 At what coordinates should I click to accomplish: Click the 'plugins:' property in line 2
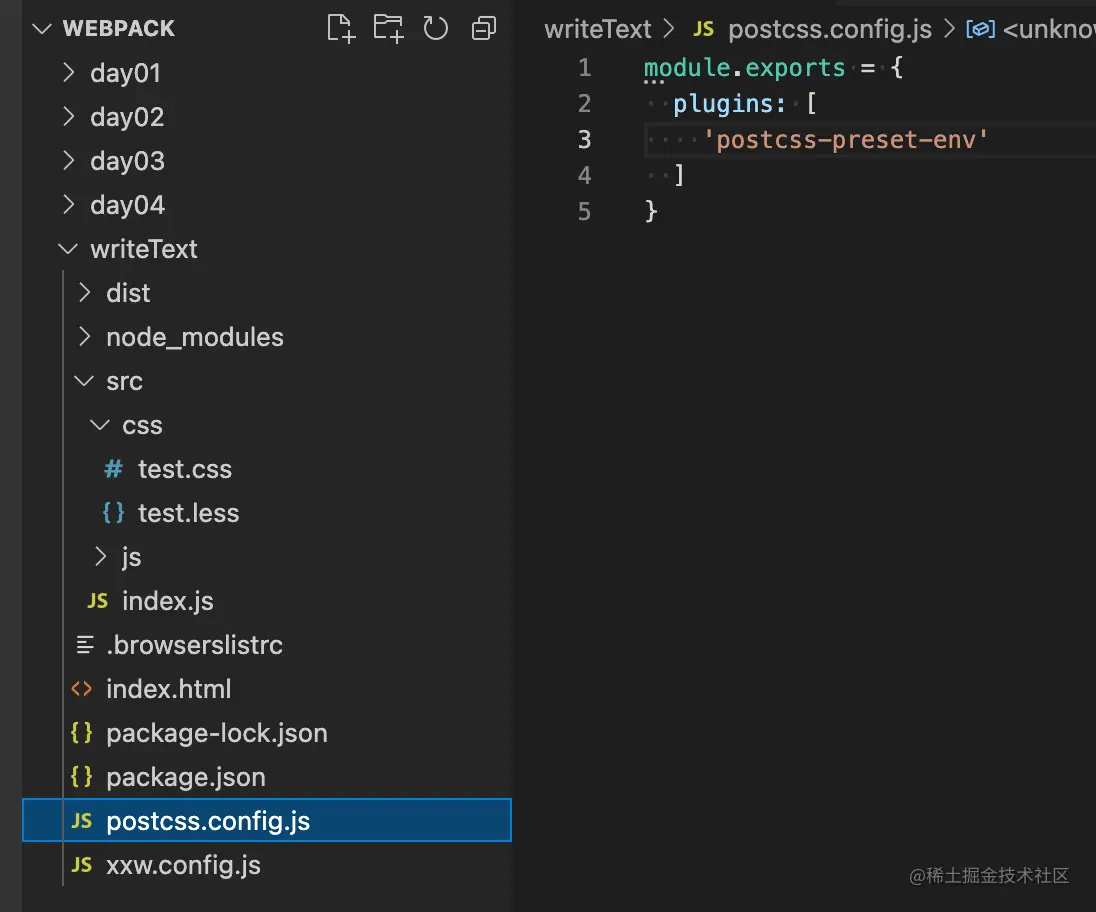click(x=730, y=104)
